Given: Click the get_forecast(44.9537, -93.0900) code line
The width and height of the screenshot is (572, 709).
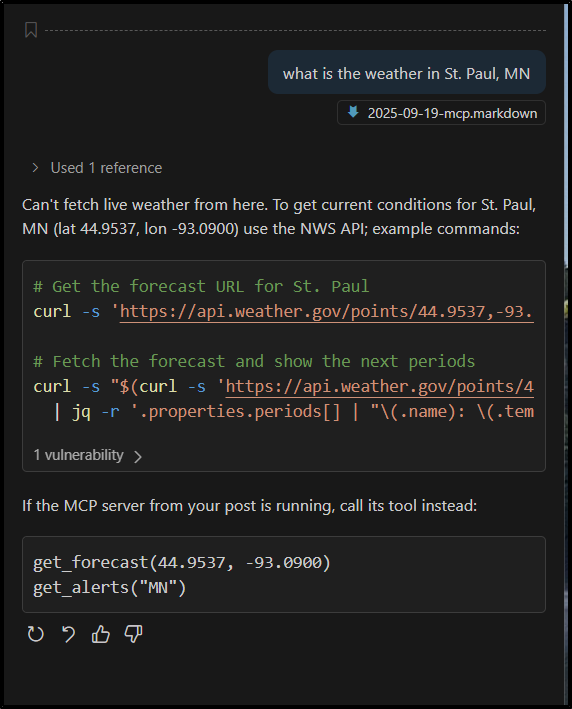Looking at the screenshot, I should [x=182, y=562].
